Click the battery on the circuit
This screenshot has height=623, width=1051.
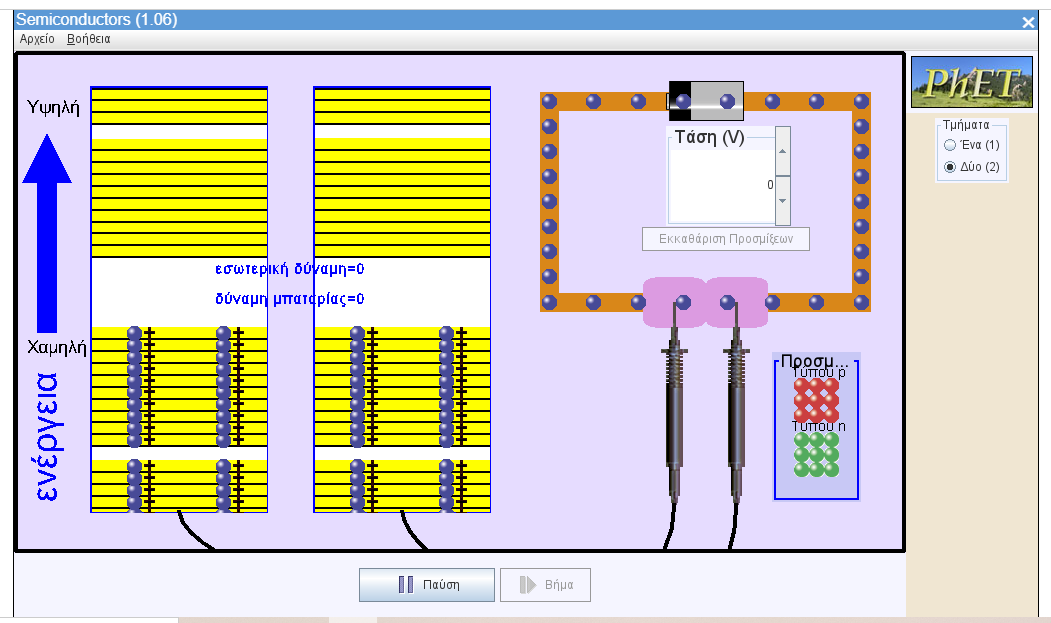[x=706, y=100]
